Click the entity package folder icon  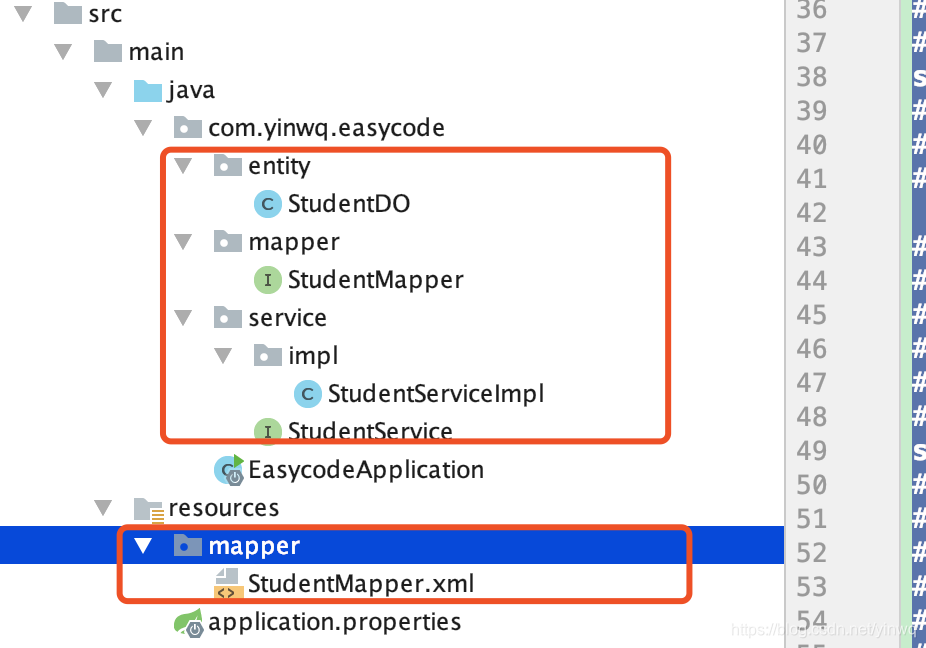[228, 165]
